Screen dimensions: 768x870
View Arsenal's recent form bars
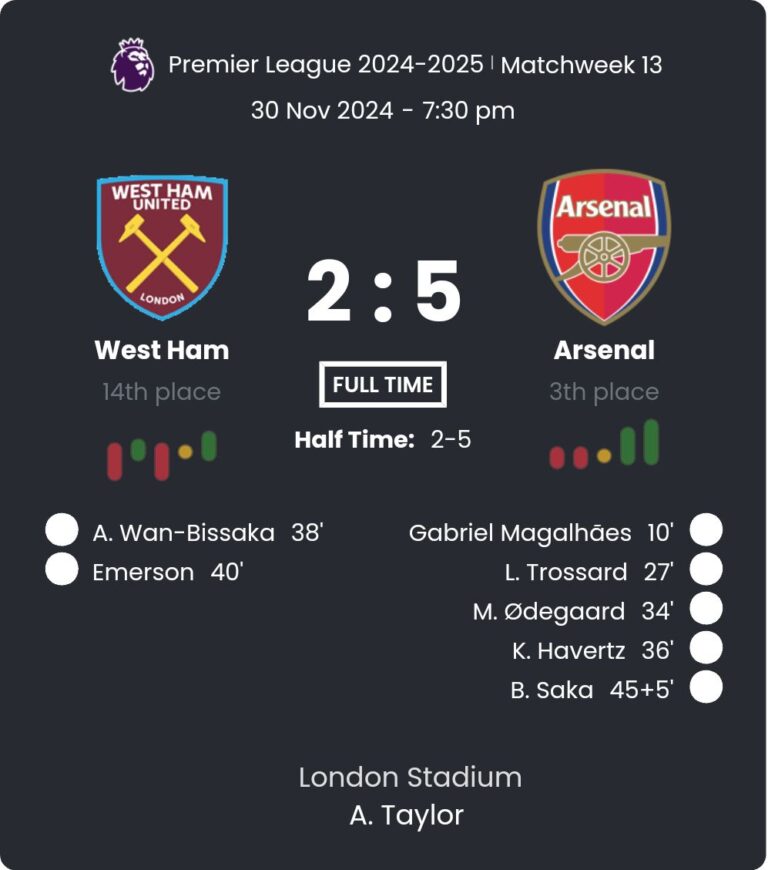pos(604,445)
